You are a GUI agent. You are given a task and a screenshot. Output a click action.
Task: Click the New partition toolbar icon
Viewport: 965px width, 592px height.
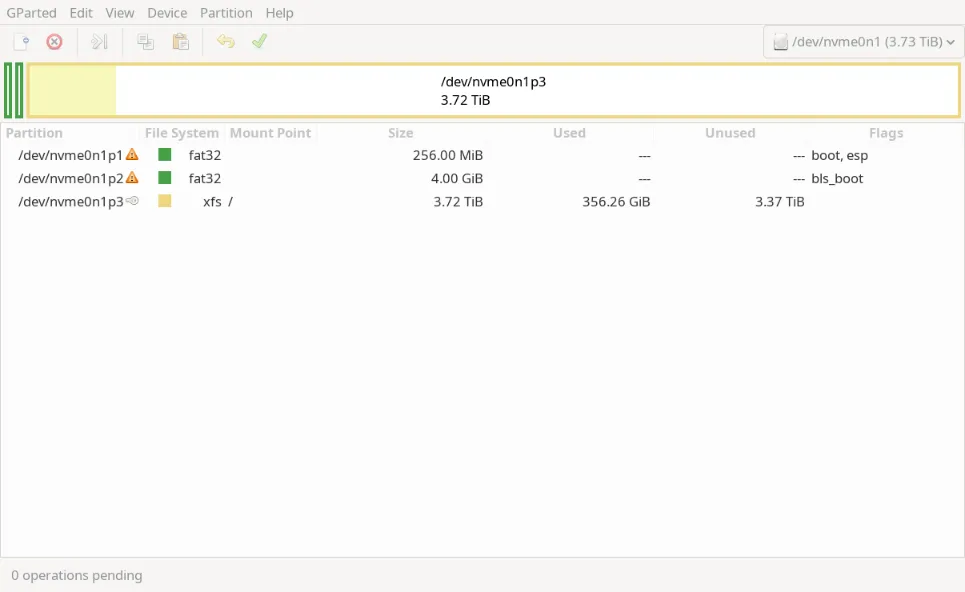click(x=21, y=42)
